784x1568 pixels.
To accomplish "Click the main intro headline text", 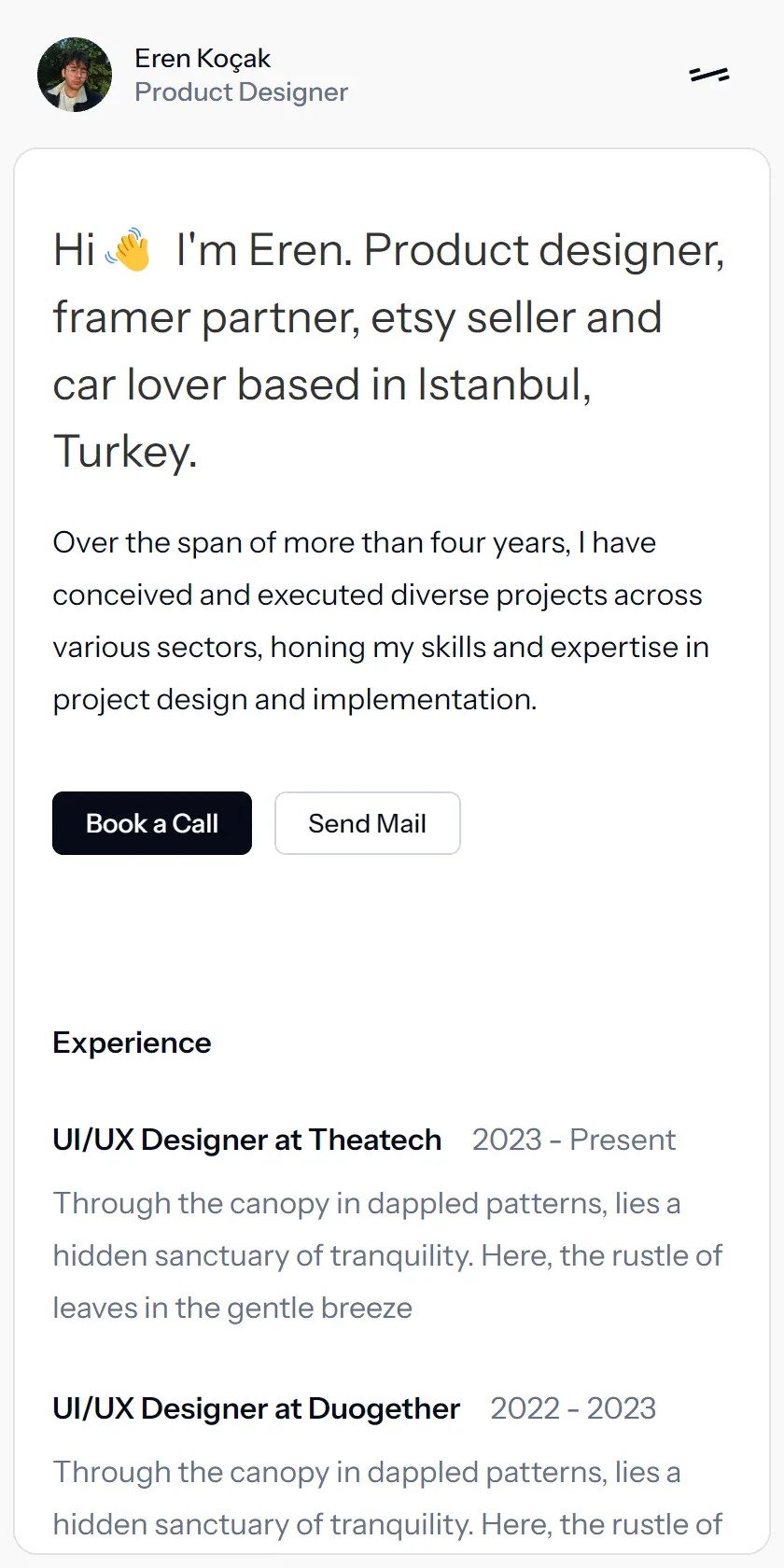I will coord(389,351).
